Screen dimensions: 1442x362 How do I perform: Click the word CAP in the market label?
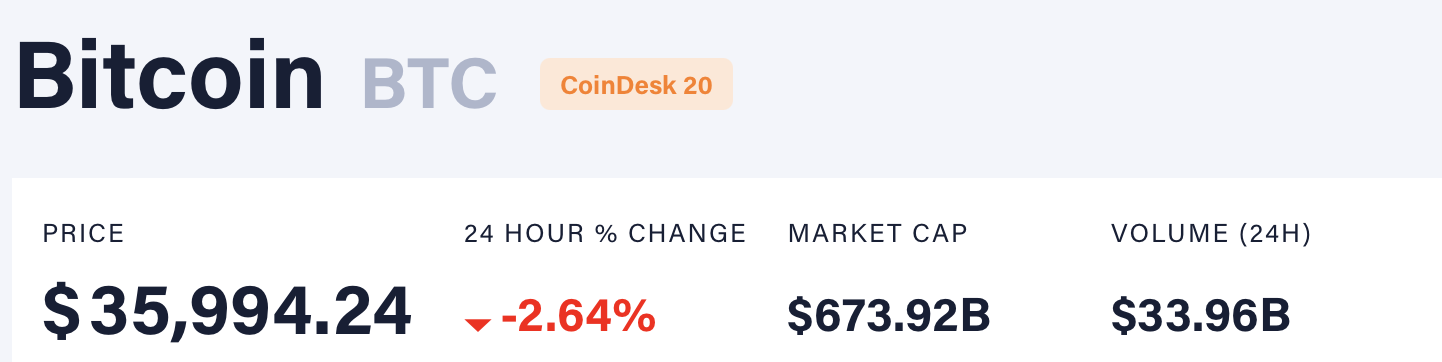[x=938, y=234]
